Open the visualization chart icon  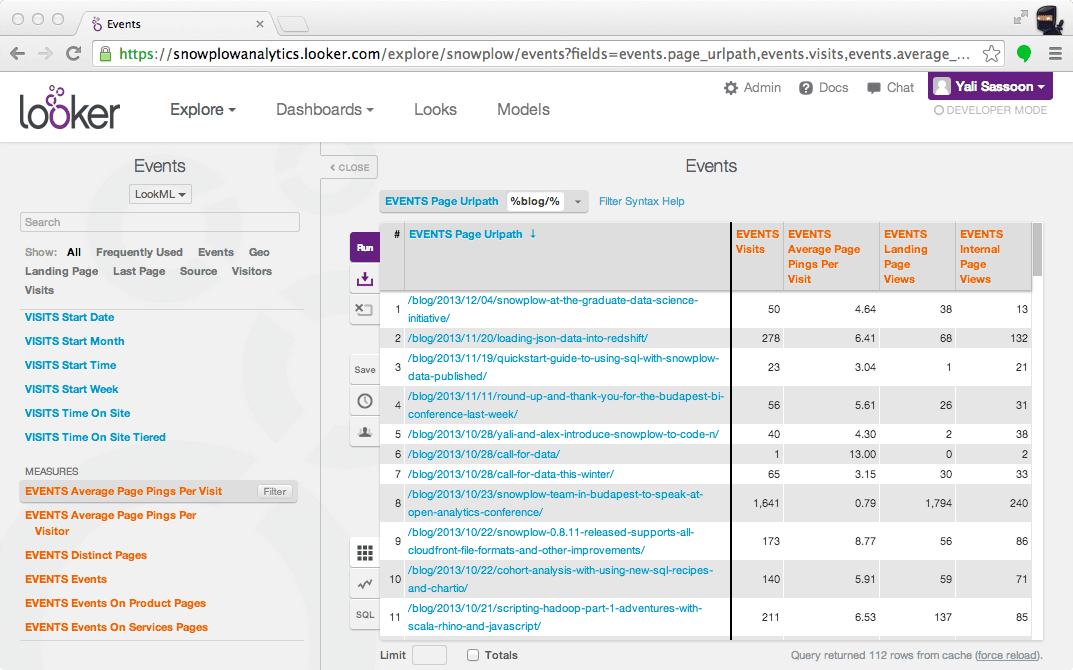click(x=365, y=583)
